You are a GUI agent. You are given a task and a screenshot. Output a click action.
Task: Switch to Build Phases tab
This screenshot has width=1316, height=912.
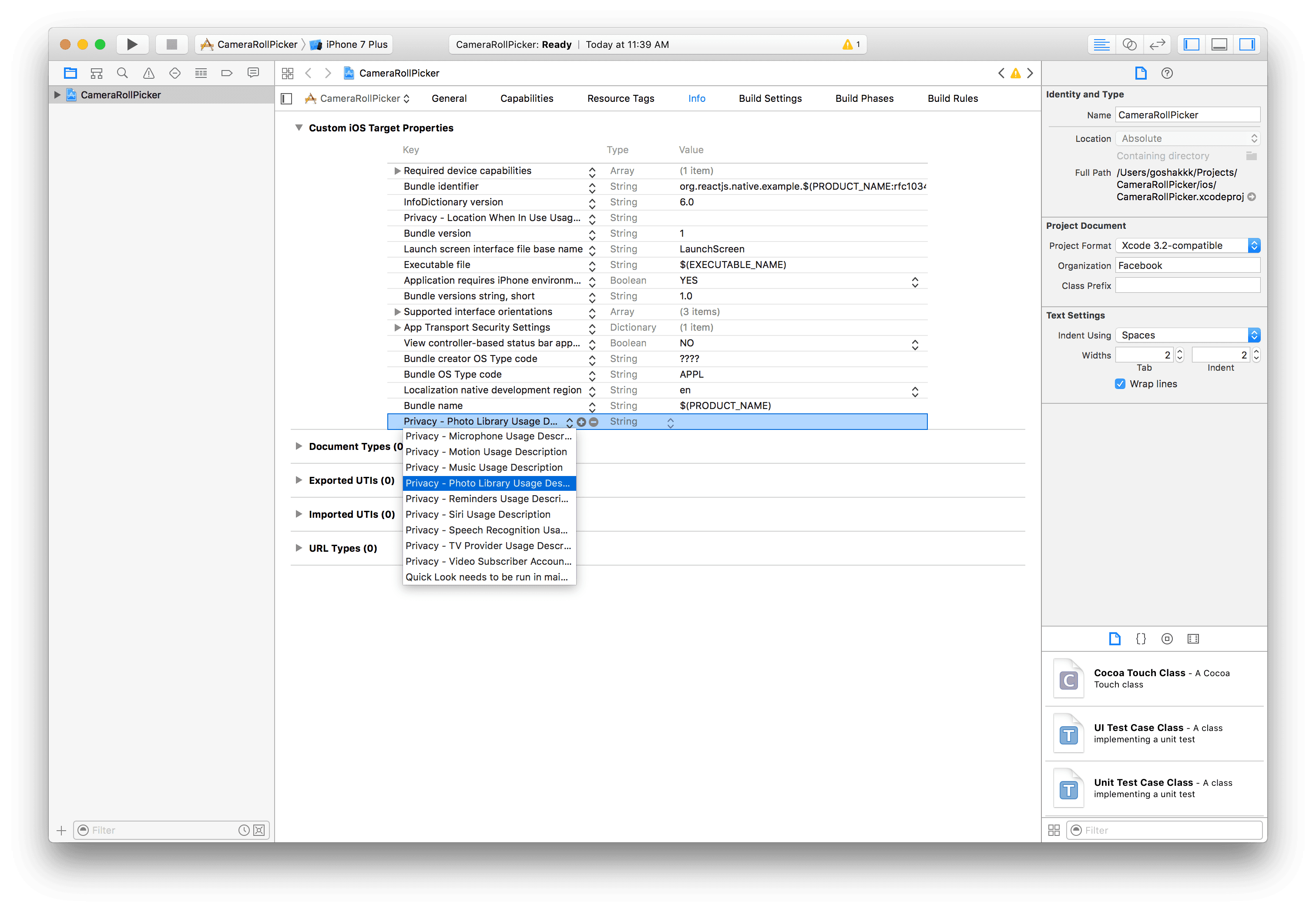pos(864,99)
